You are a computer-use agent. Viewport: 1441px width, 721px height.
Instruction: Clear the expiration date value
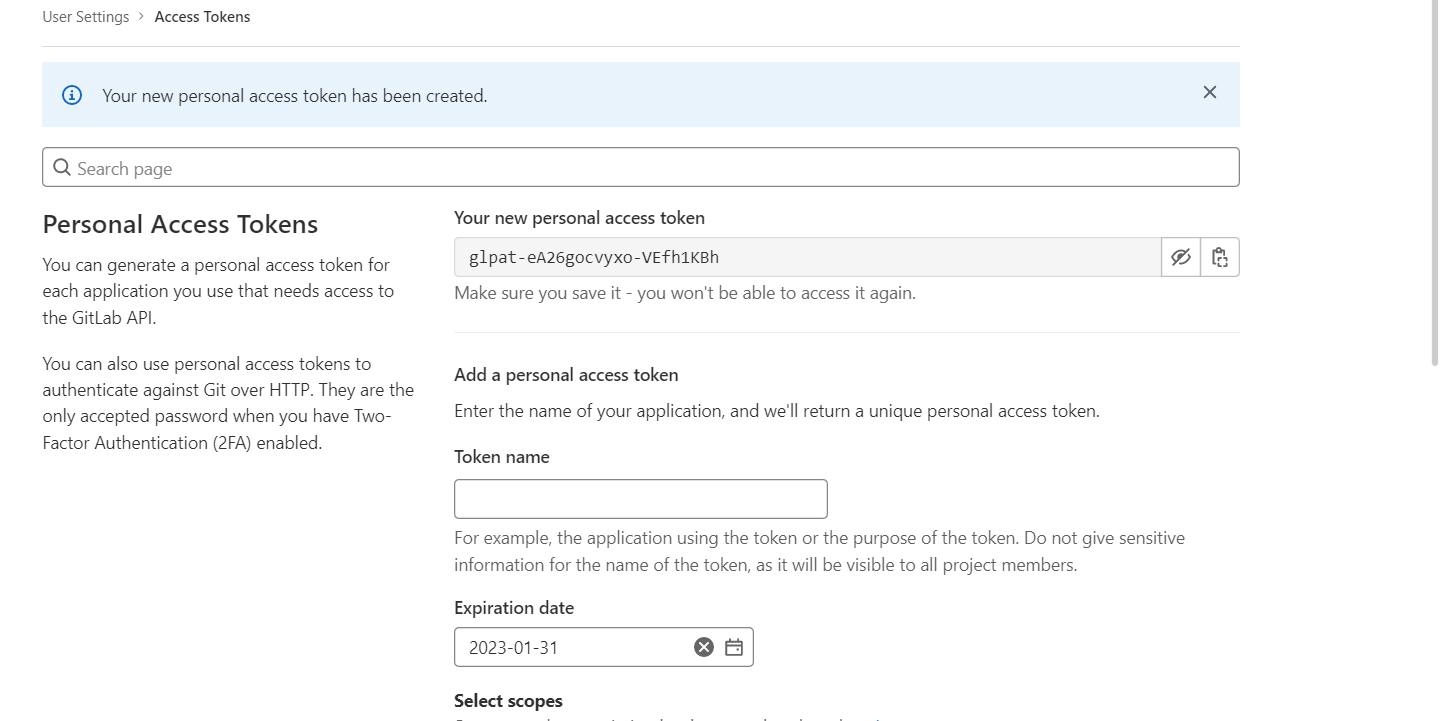[x=704, y=647]
